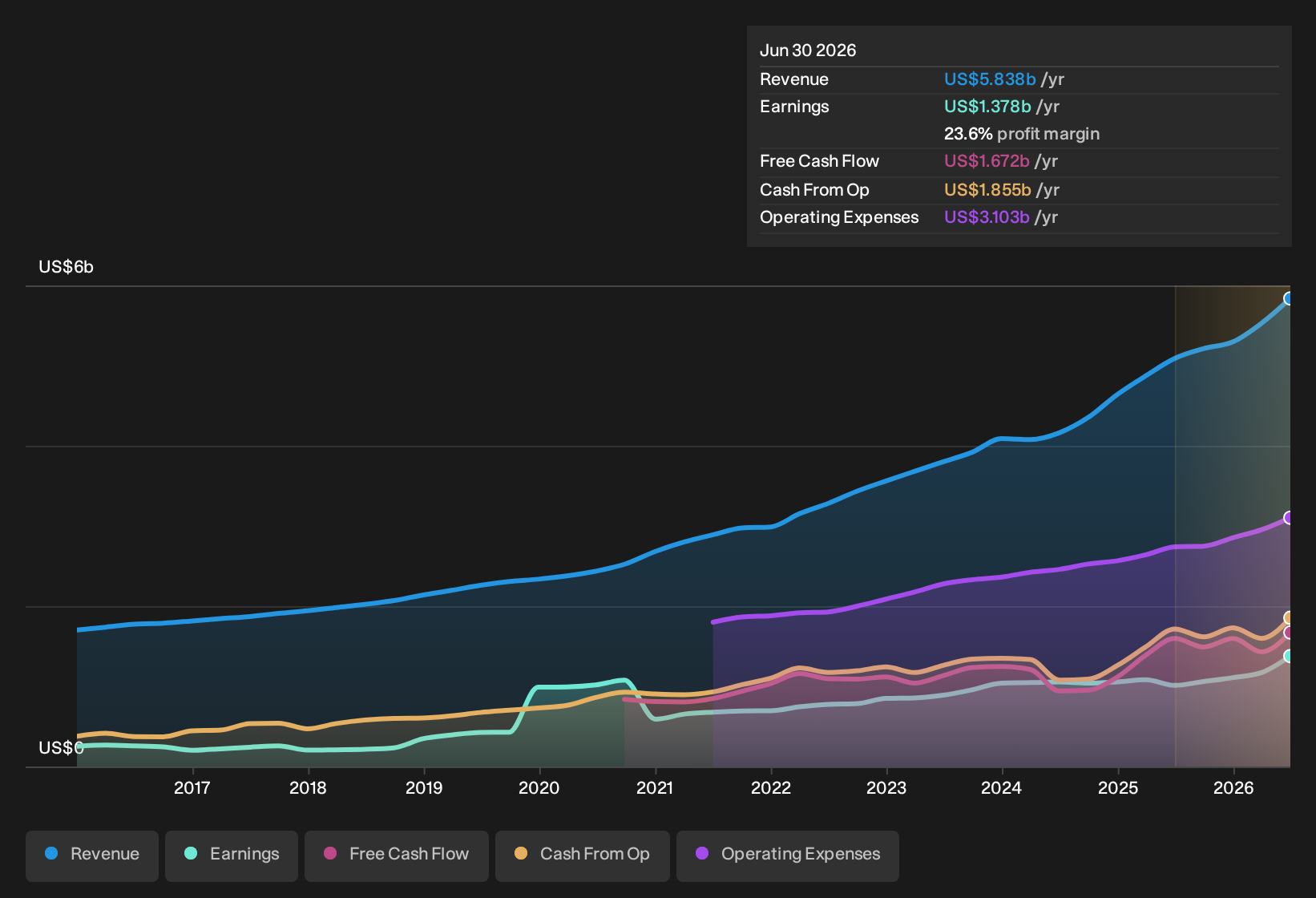
Task: Click the US$1.378b earnings value
Action: (x=987, y=107)
